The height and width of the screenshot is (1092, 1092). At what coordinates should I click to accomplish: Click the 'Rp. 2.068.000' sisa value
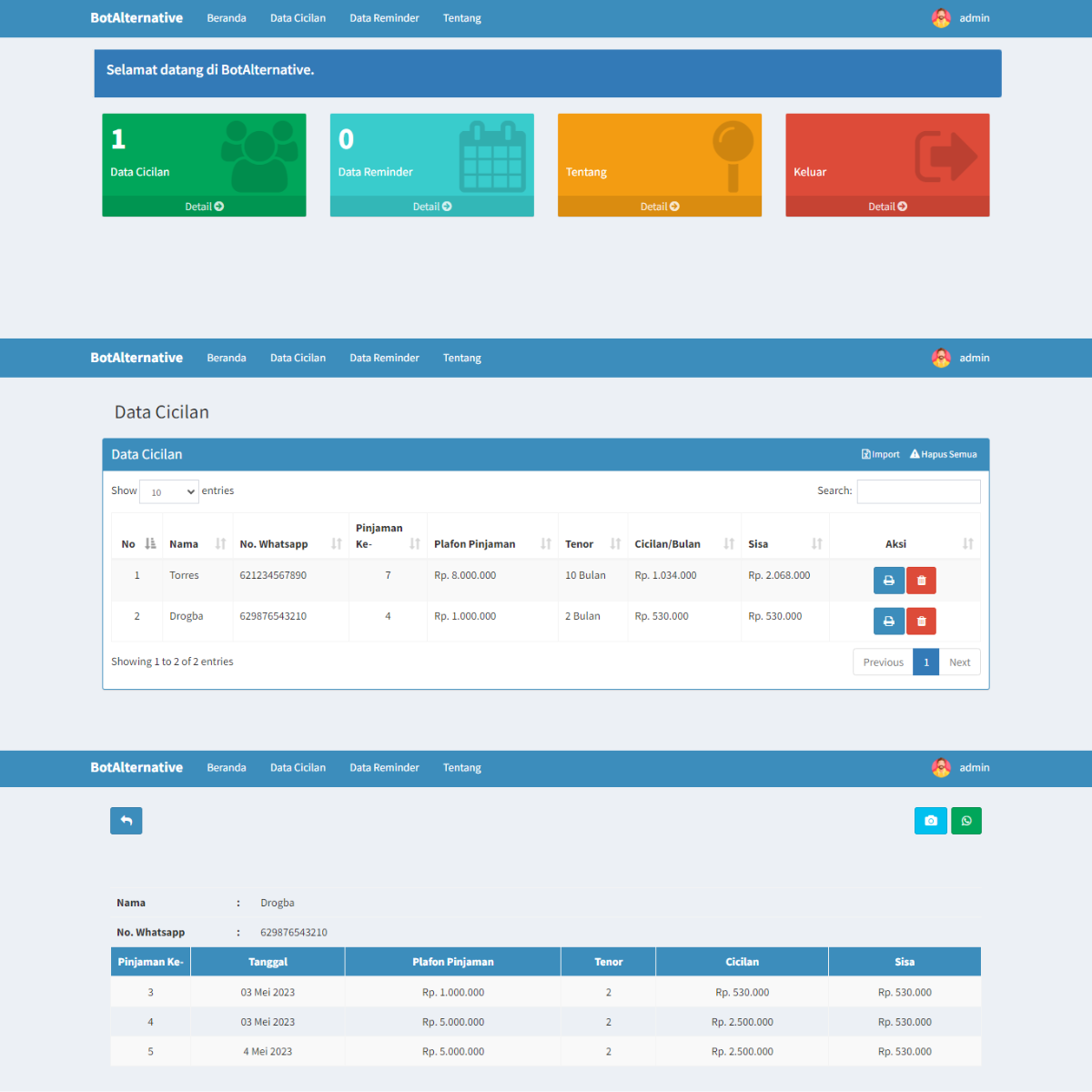779,575
